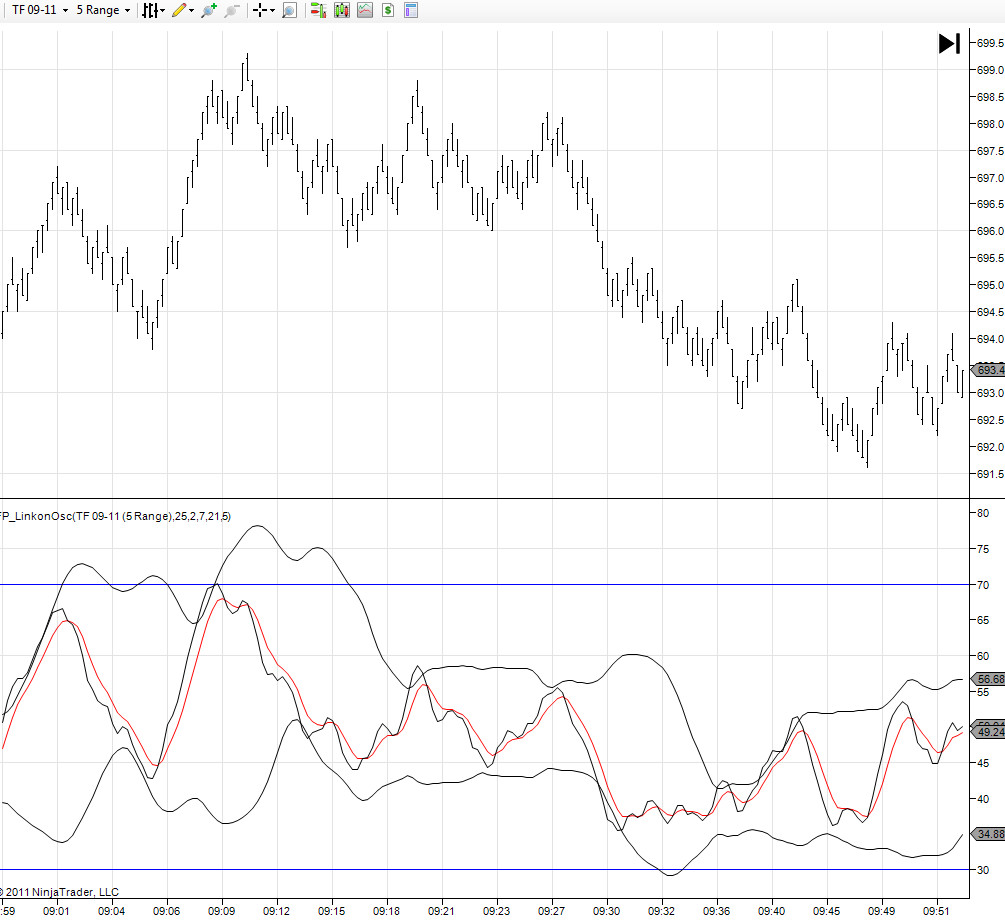Open the data series candlestick icon
The image size is (1005, 920).
(342, 10)
